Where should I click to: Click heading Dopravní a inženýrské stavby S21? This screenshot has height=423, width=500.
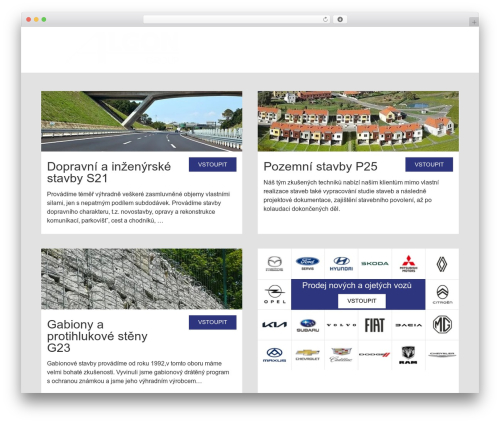[109, 172]
